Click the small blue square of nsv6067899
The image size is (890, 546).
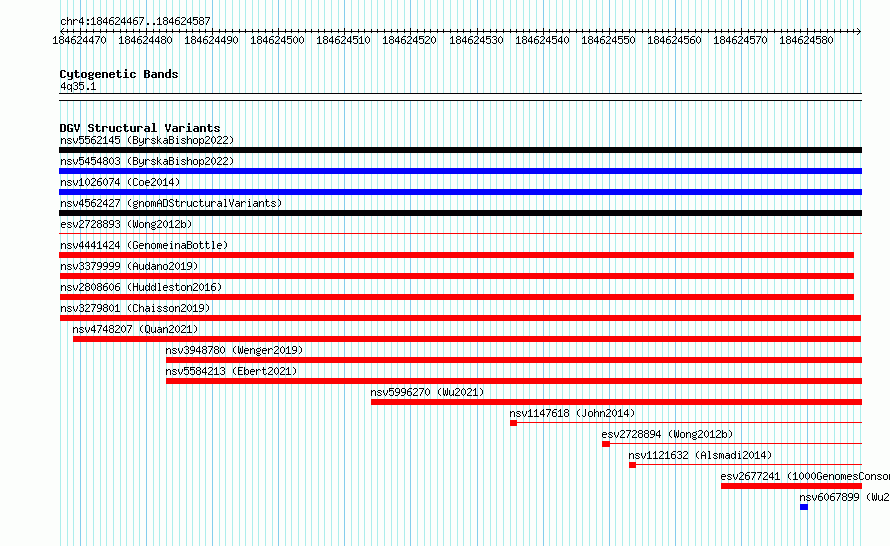(x=804, y=507)
